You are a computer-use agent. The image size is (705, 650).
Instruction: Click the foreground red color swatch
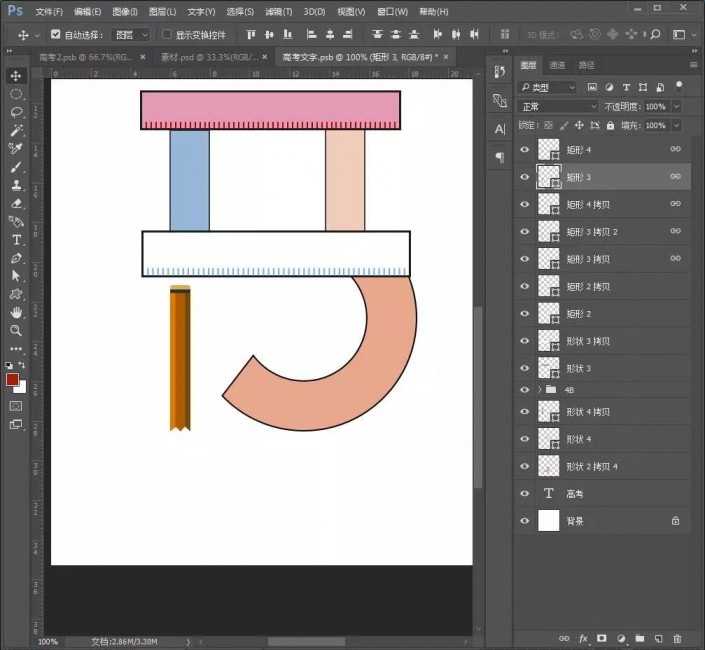[12, 379]
